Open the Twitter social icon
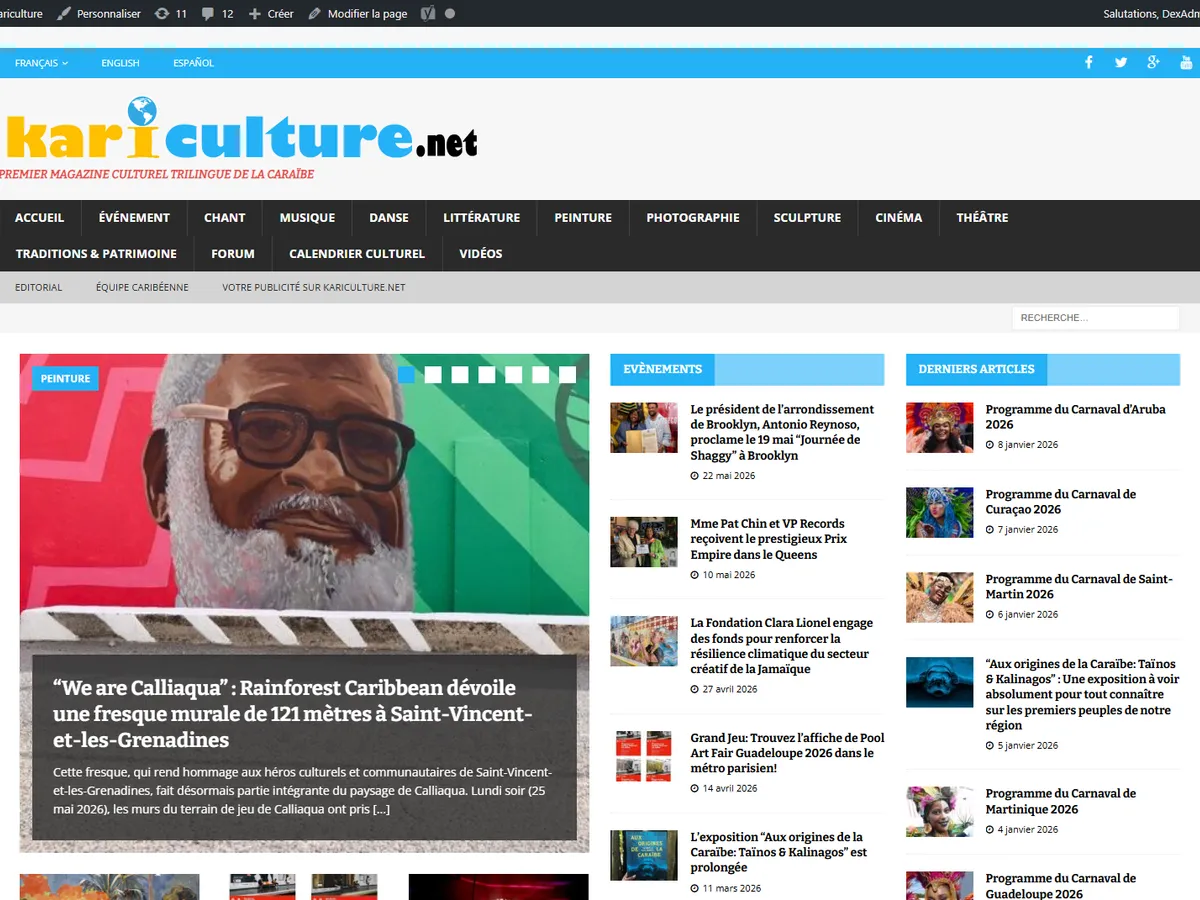1200x900 pixels. (x=1121, y=63)
